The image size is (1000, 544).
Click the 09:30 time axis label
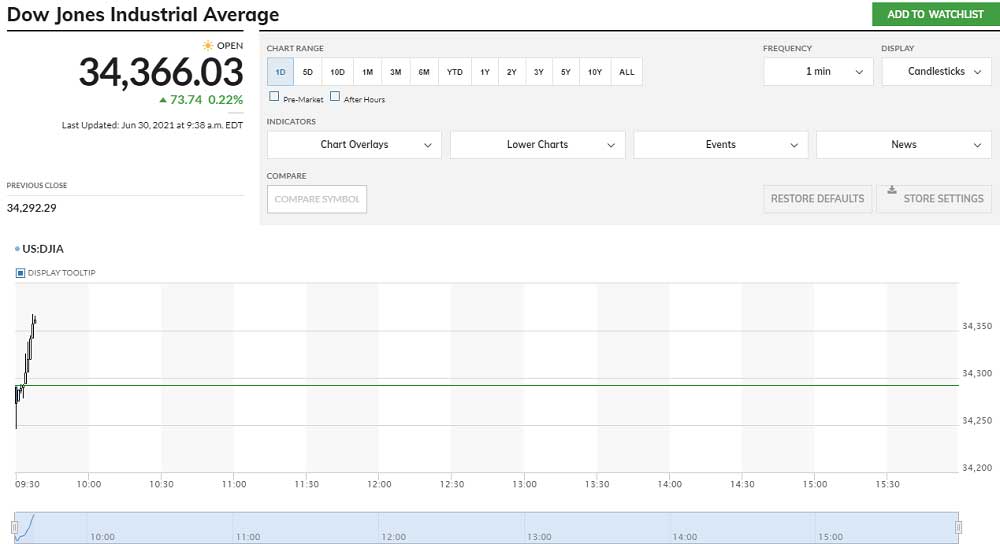coord(27,484)
